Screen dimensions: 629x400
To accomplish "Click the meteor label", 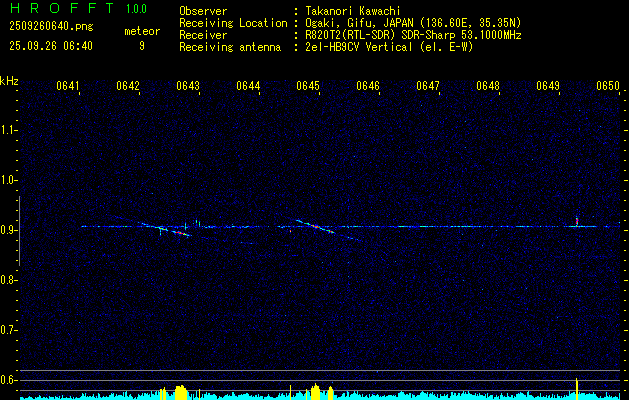I will click(142, 31).
